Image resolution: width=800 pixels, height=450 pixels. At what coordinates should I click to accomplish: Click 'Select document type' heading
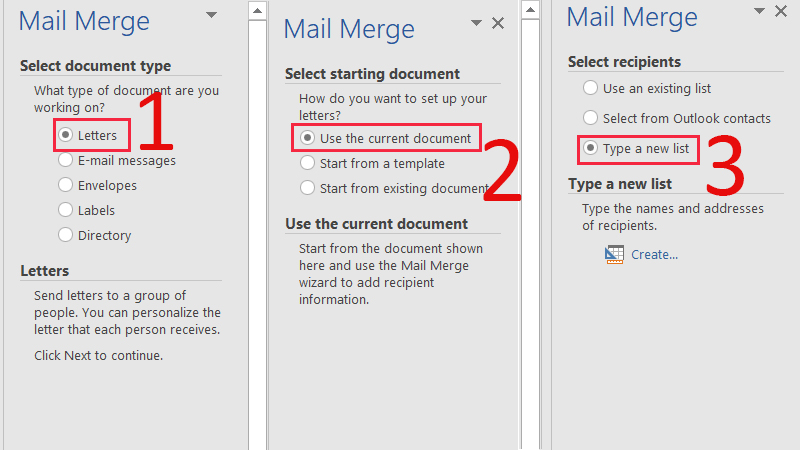pos(95,66)
